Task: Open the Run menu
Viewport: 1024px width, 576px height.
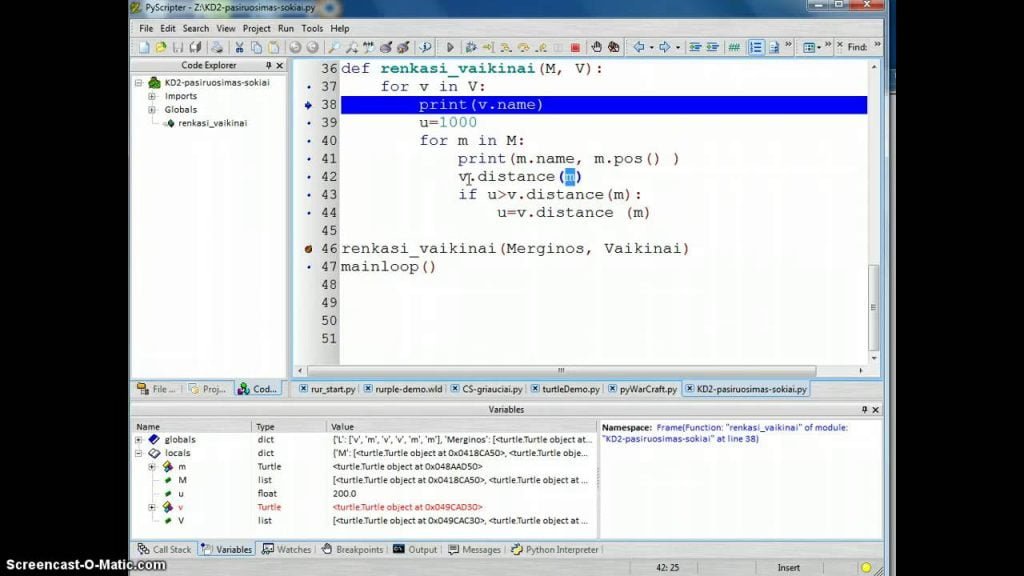Action: [x=285, y=29]
